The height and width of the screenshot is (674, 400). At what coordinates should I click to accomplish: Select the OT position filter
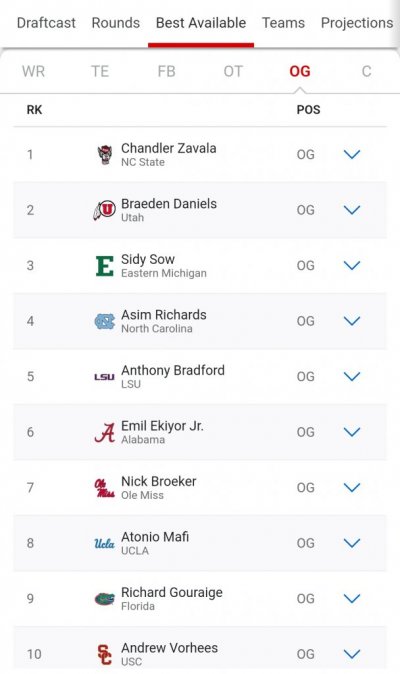[x=233, y=71]
